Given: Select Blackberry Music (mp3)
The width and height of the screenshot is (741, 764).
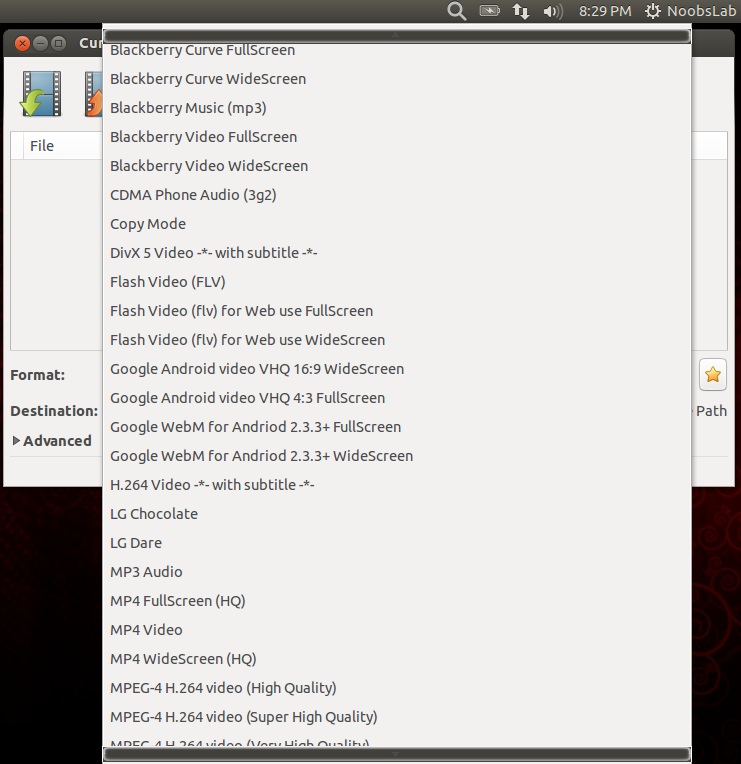Looking at the screenshot, I should tap(397, 108).
